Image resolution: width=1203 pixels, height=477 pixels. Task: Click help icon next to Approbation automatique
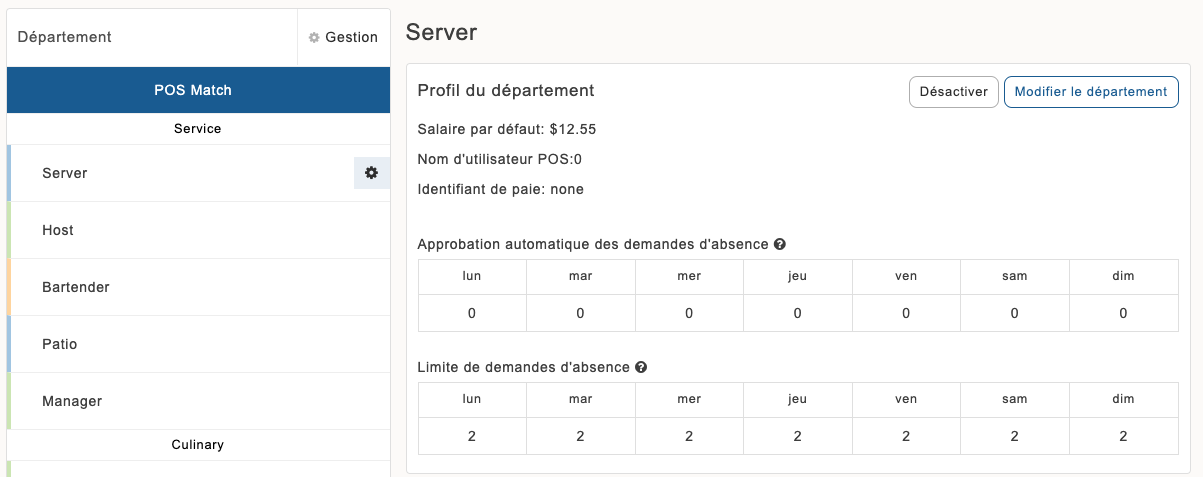779,244
